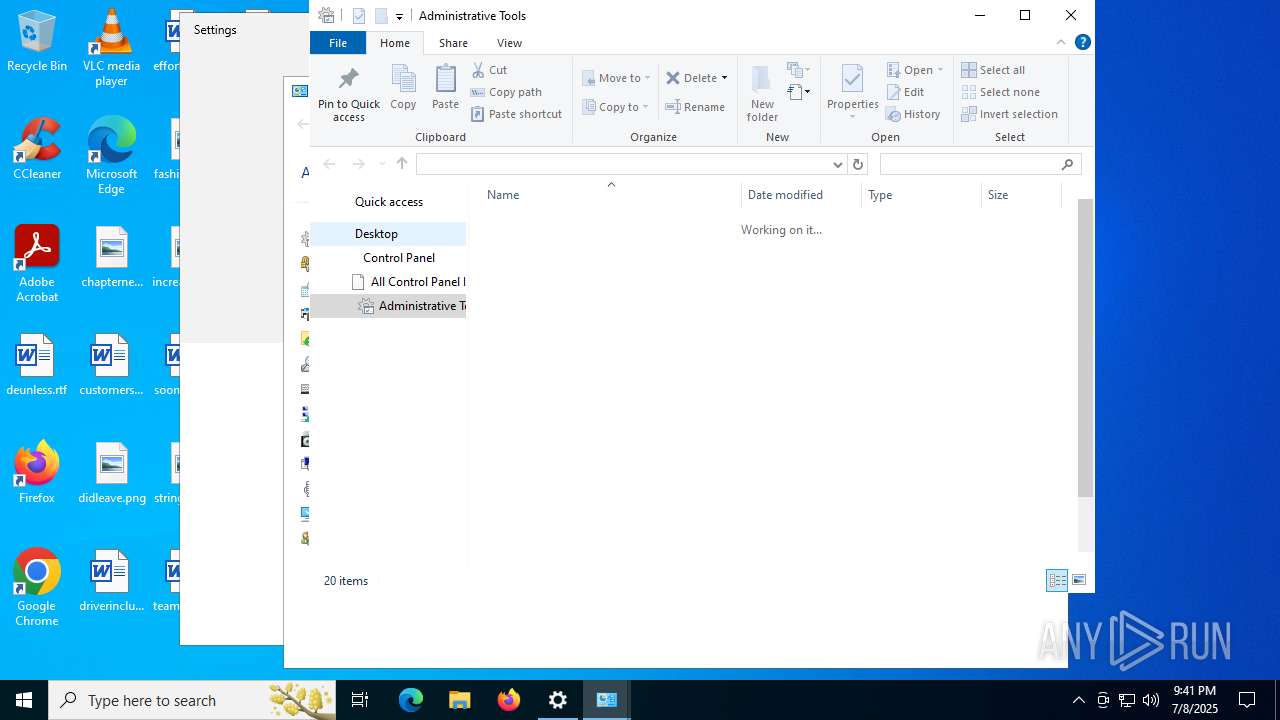This screenshot has height=720, width=1280.
Task: Open Task View from taskbar
Action: pos(360,700)
